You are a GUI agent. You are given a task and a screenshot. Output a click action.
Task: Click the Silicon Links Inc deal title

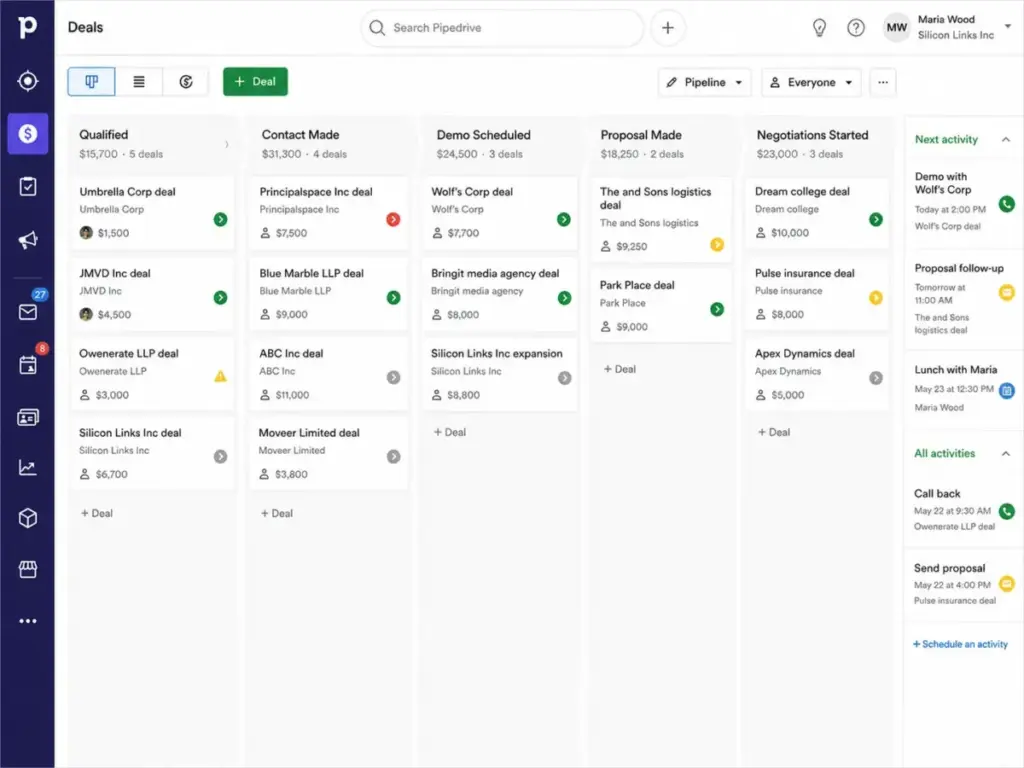(130, 432)
